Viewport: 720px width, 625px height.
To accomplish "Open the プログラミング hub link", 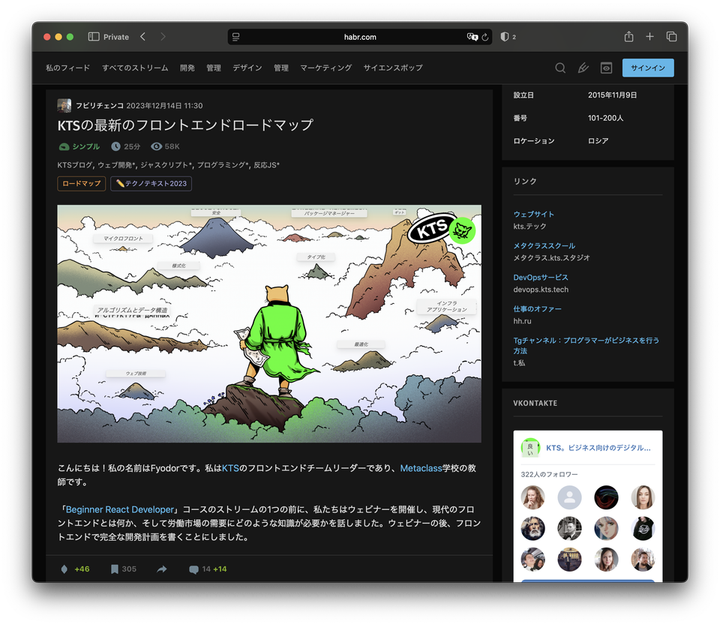I will pos(223,165).
